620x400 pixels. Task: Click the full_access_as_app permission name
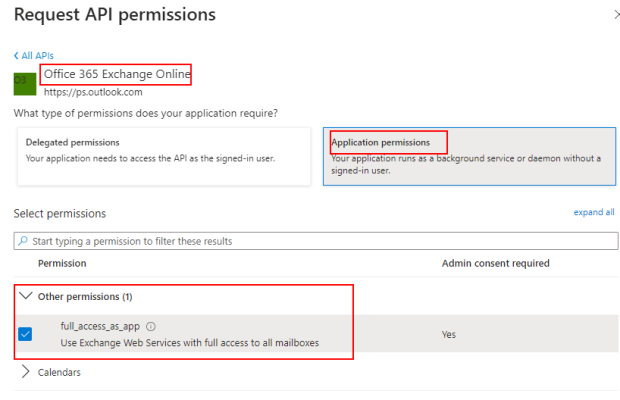pyautogui.click(x=100, y=326)
